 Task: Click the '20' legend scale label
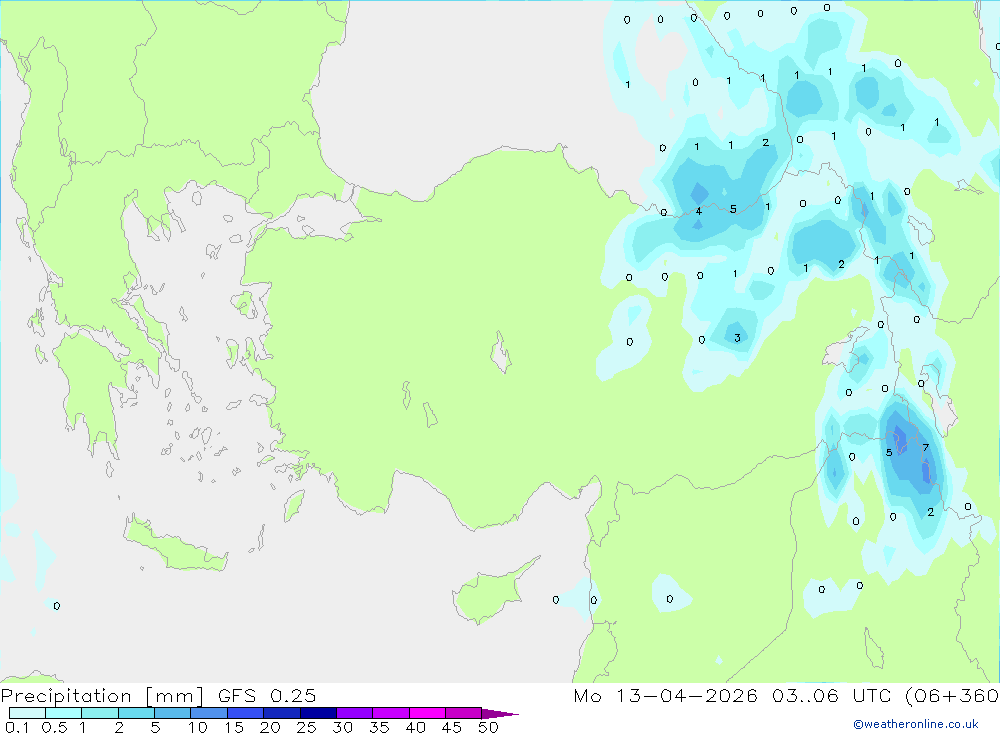click(270, 727)
